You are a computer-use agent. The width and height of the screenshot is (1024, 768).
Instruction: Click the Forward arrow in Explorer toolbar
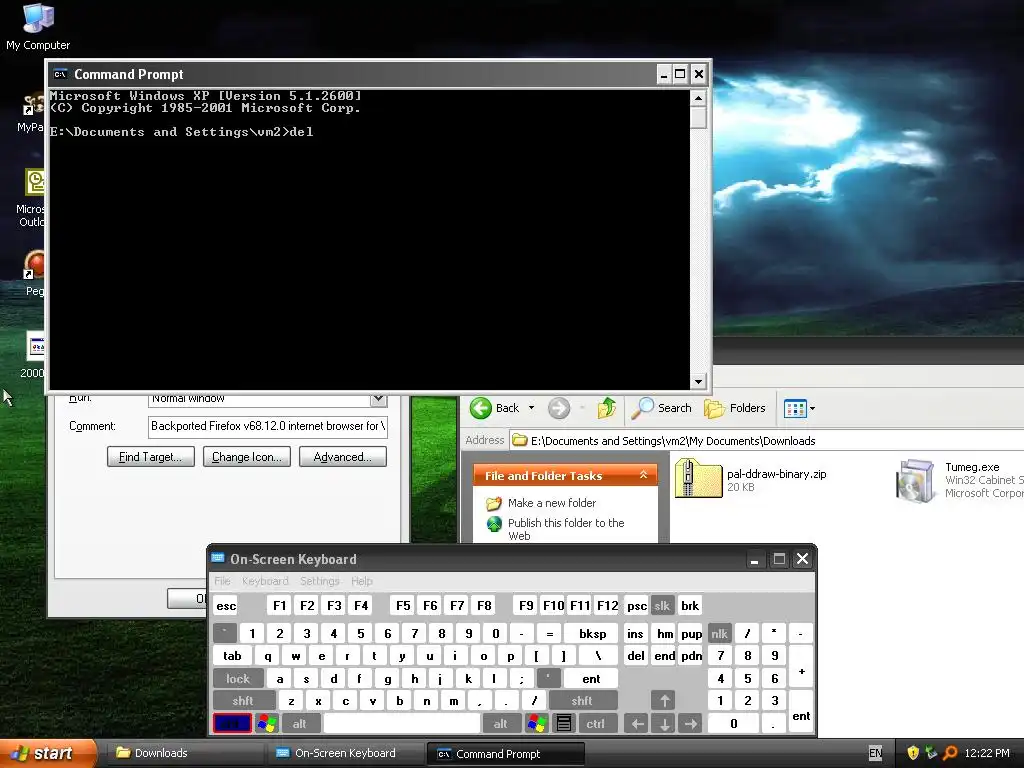[558, 408]
